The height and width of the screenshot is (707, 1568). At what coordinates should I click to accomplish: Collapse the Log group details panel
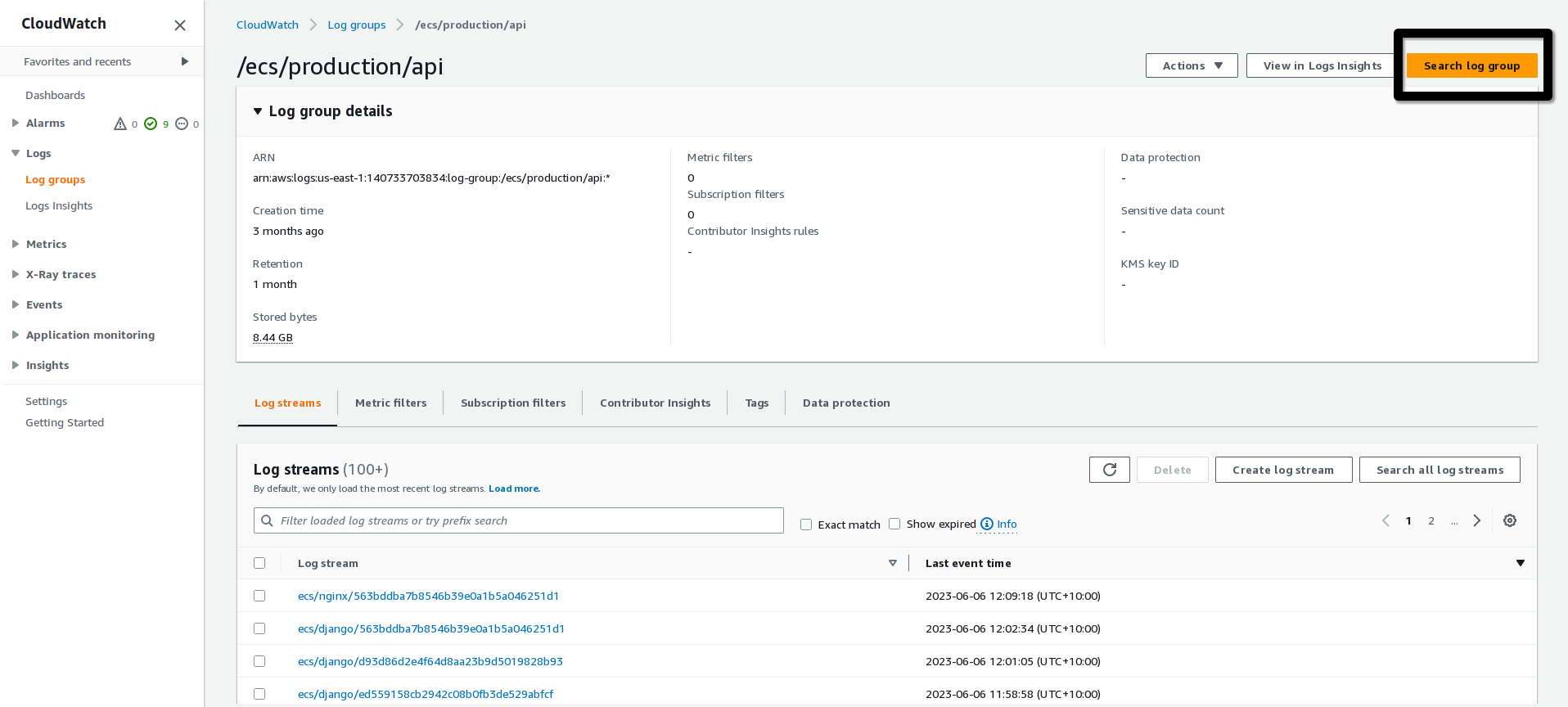258,111
